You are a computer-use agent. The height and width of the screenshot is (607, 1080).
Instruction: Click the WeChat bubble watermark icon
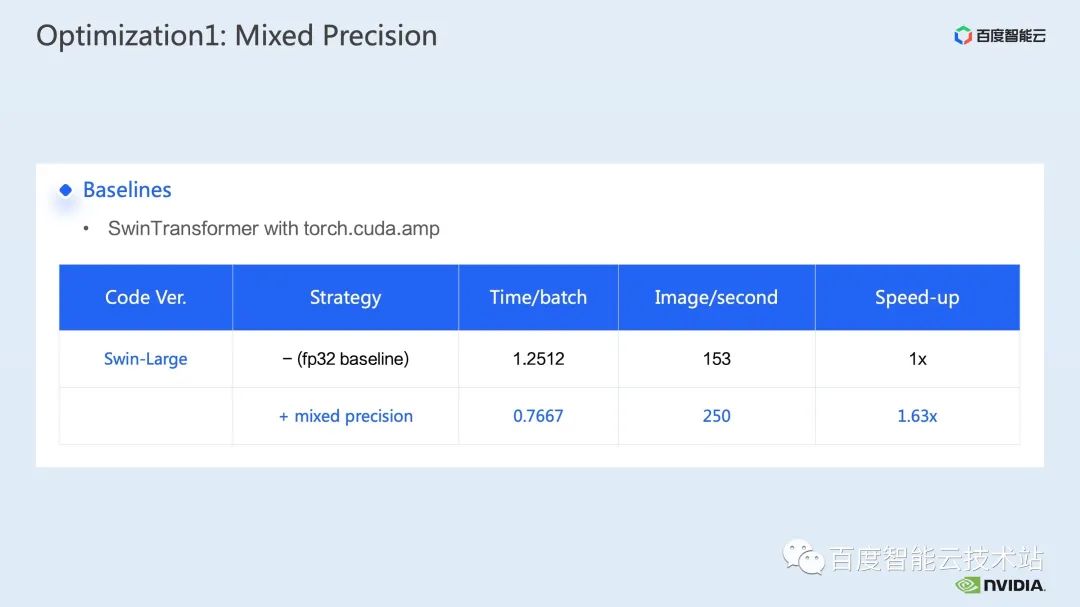[803, 557]
